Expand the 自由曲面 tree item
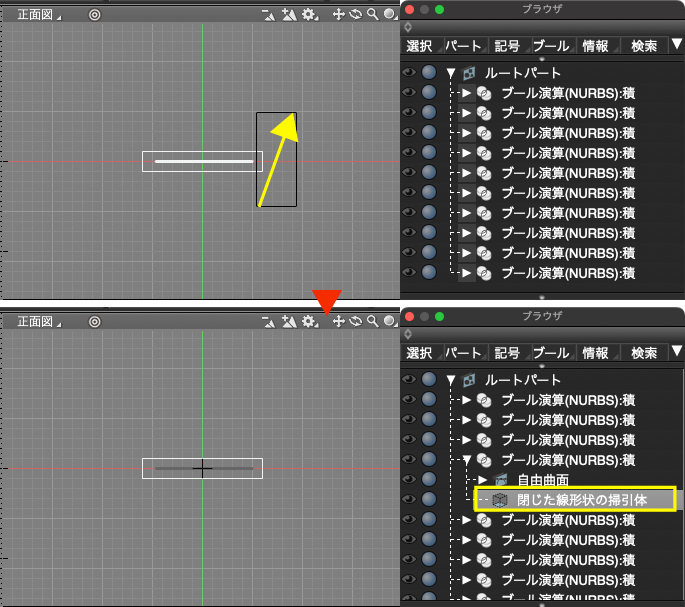The width and height of the screenshot is (685, 607). tap(483, 480)
